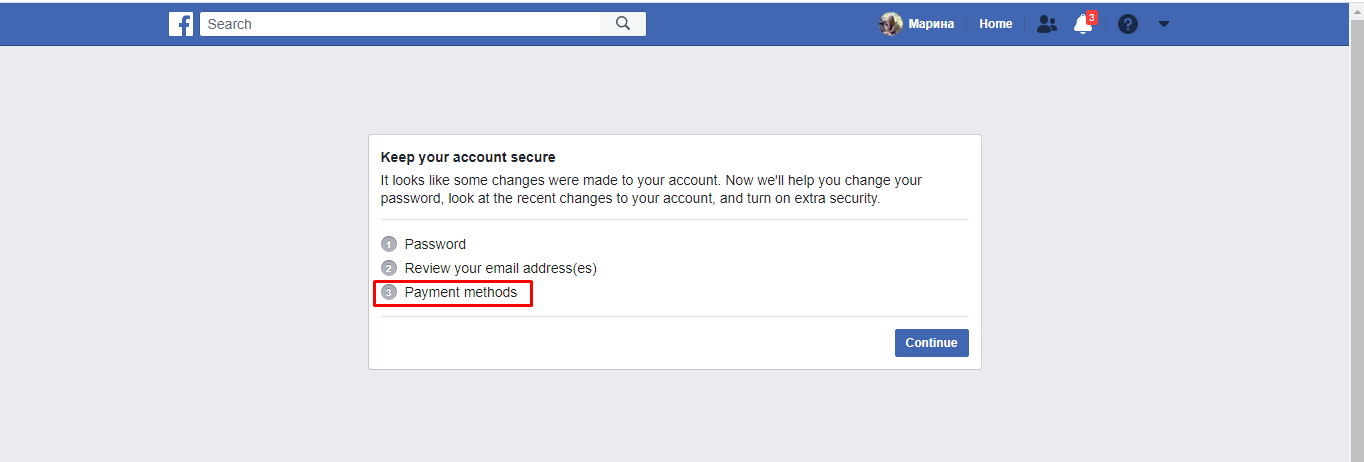The image size is (1364, 462).
Task: Open the Марина profile link
Action: coord(931,24)
